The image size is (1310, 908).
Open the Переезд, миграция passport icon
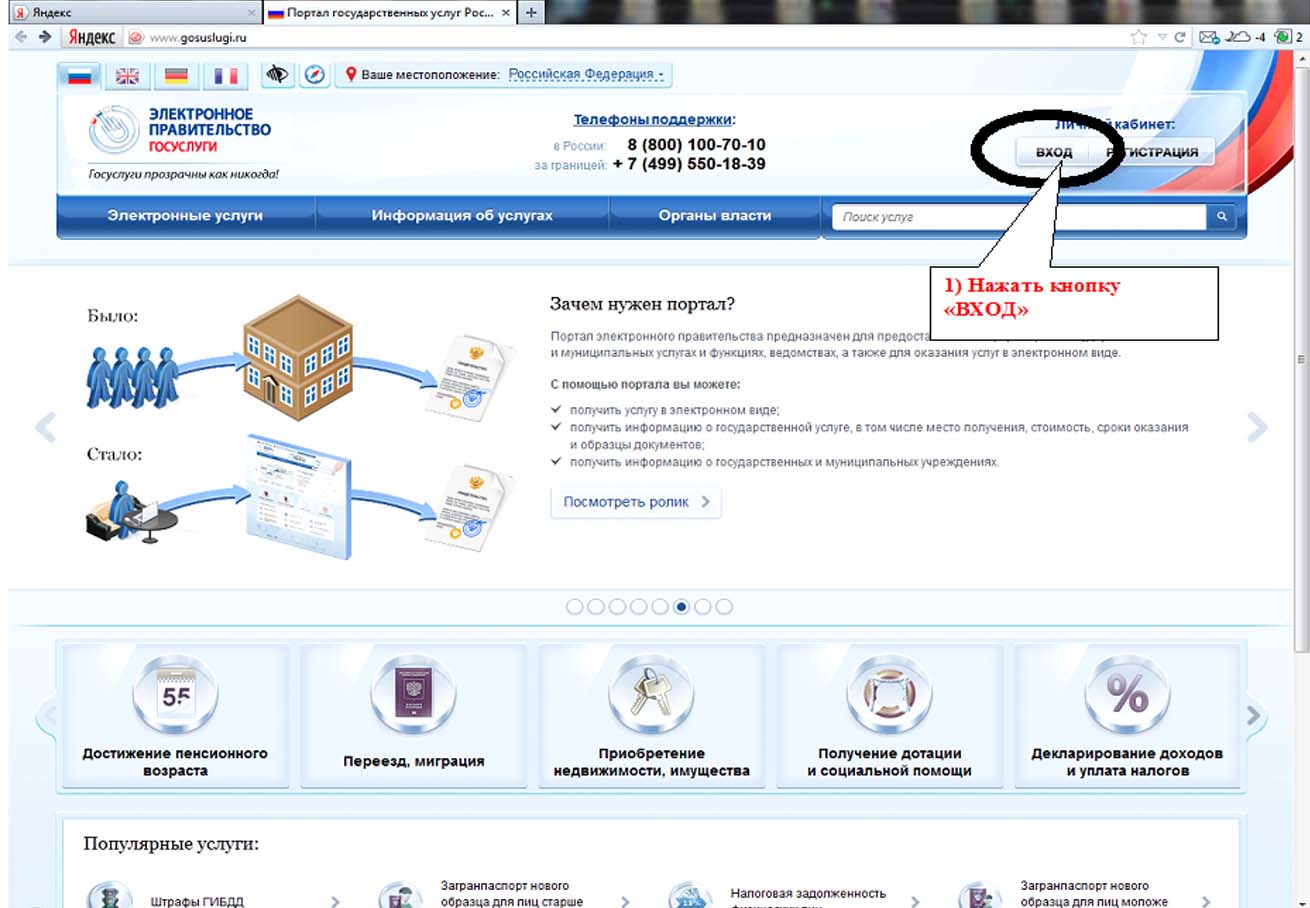pos(413,695)
